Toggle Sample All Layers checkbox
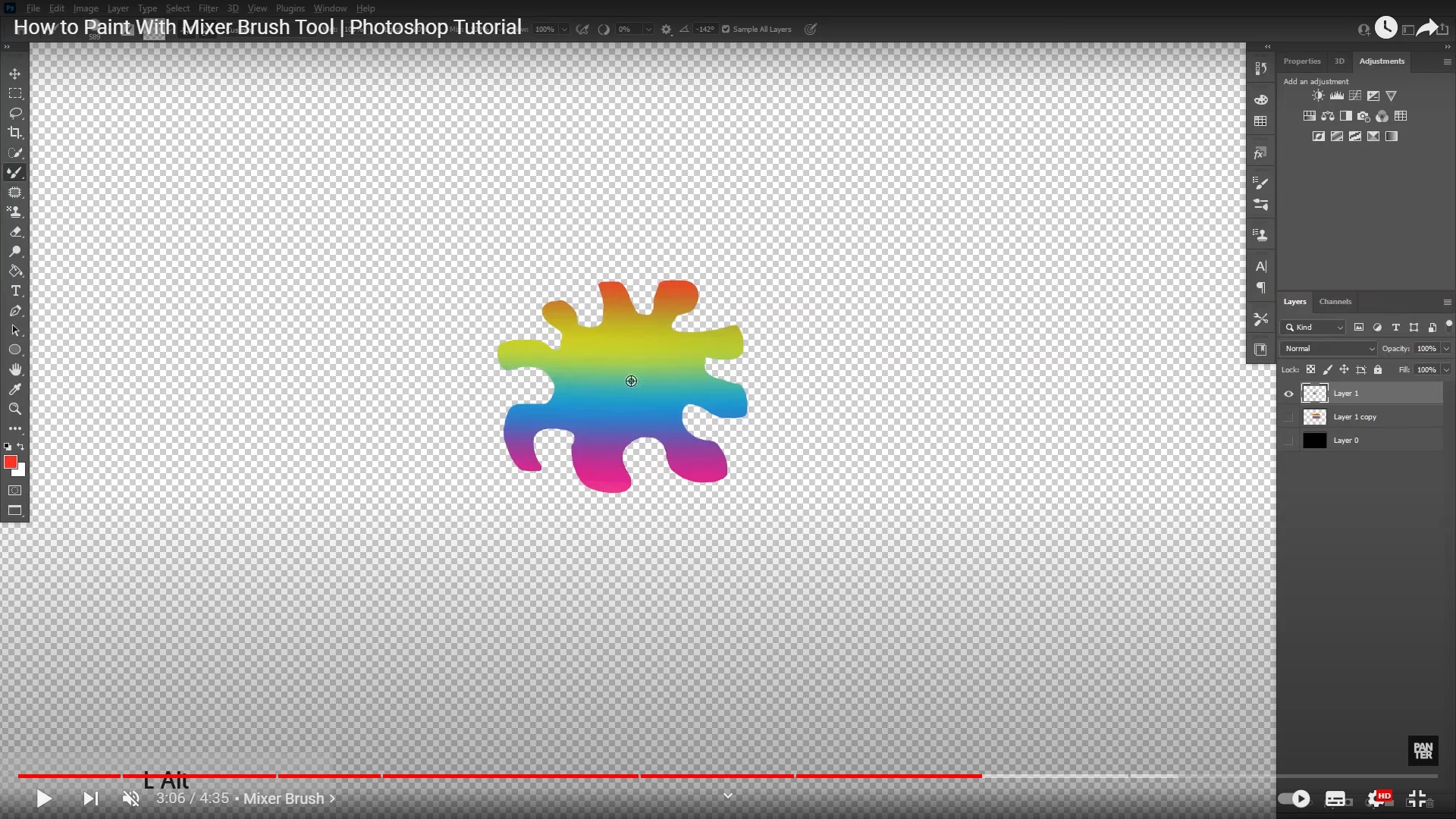Viewport: 1456px width, 819px height. pos(726,30)
